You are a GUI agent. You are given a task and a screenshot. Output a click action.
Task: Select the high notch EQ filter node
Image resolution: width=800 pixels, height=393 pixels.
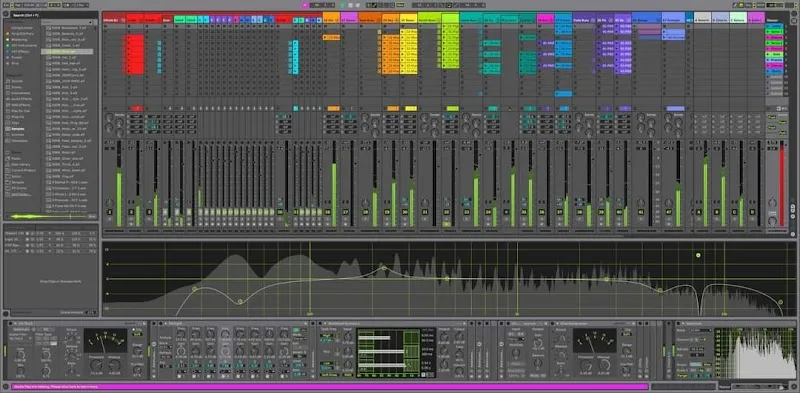click(x=660, y=290)
